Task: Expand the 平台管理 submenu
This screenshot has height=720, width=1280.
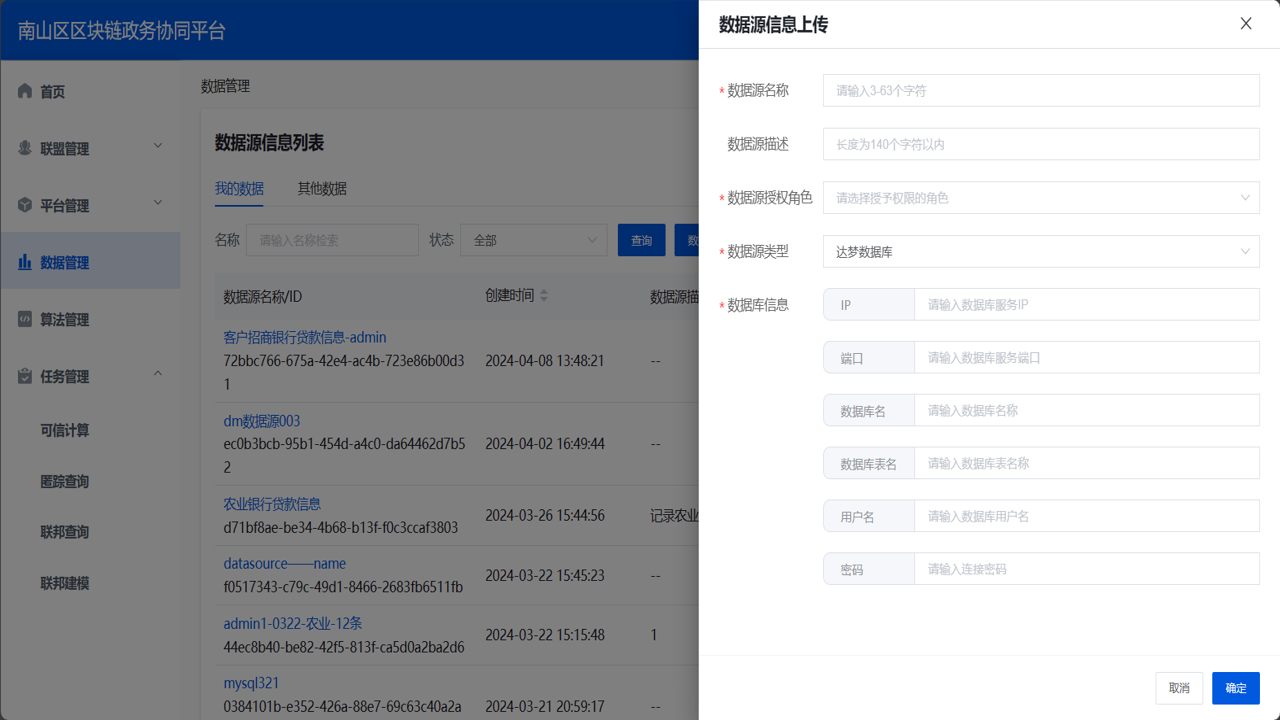Action: [x=158, y=204]
